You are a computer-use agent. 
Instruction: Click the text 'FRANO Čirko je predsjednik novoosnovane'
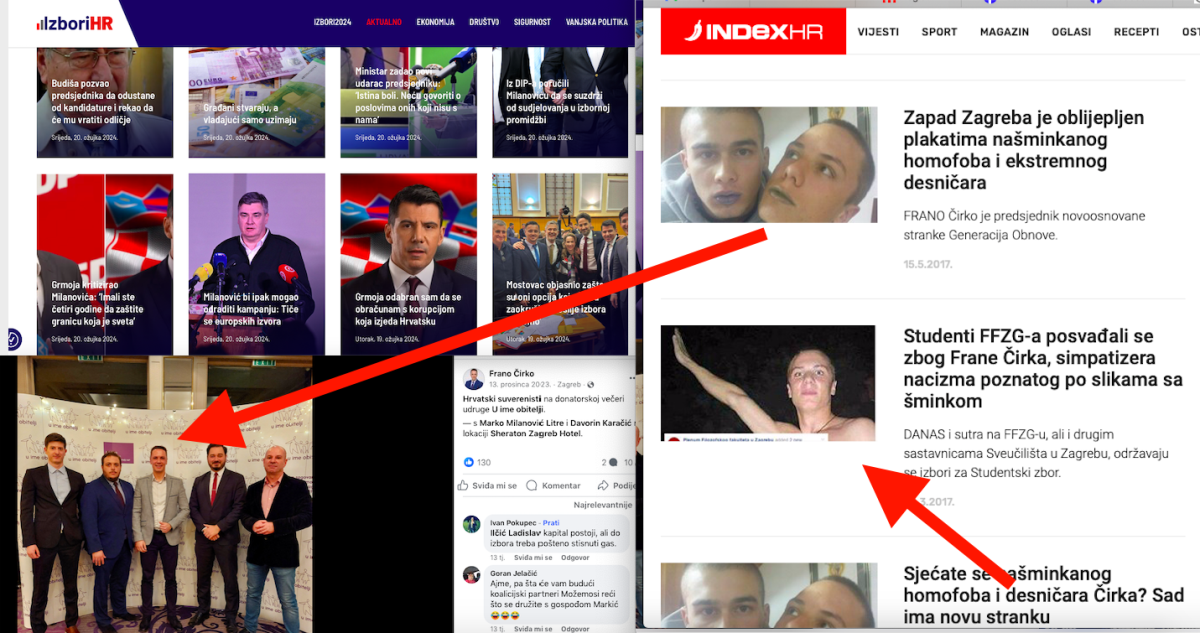[1024, 216]
